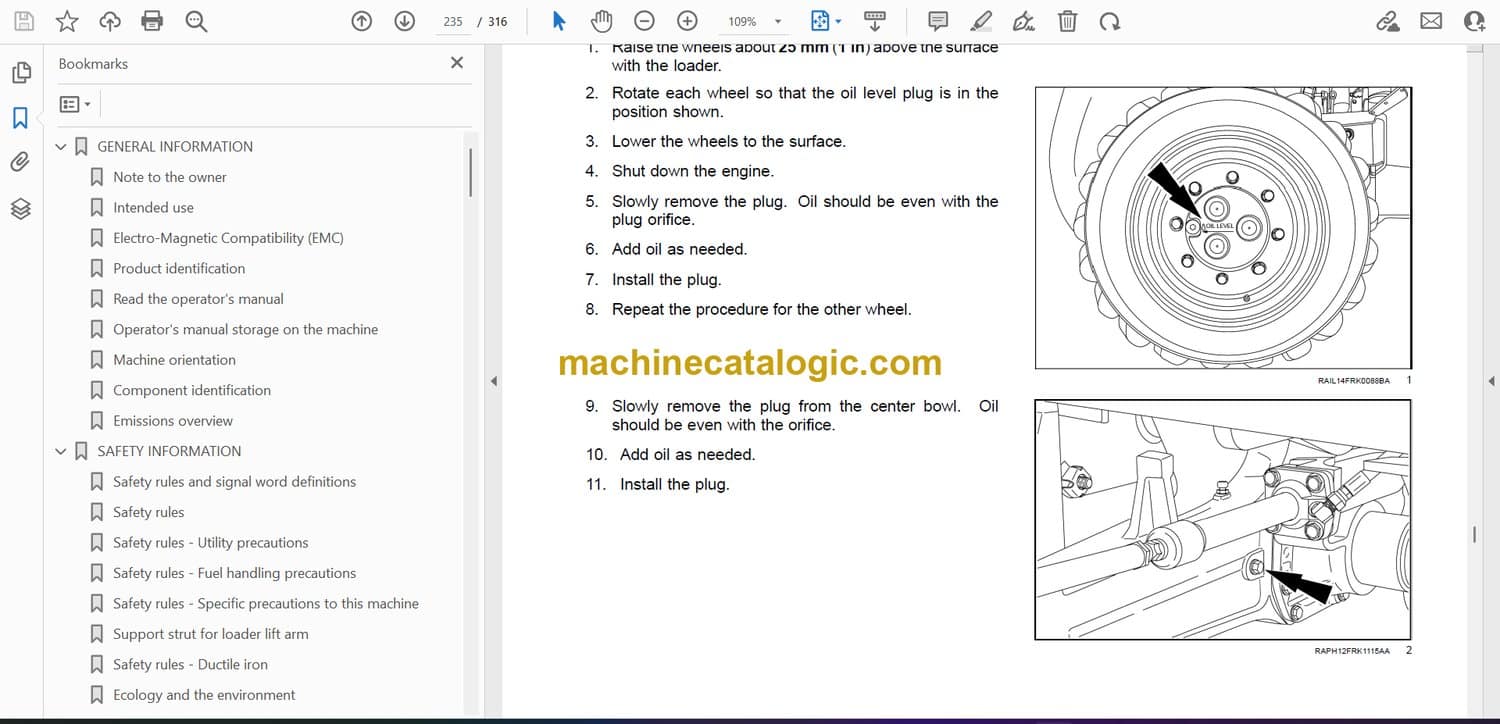Open the share link tool

1387,21
